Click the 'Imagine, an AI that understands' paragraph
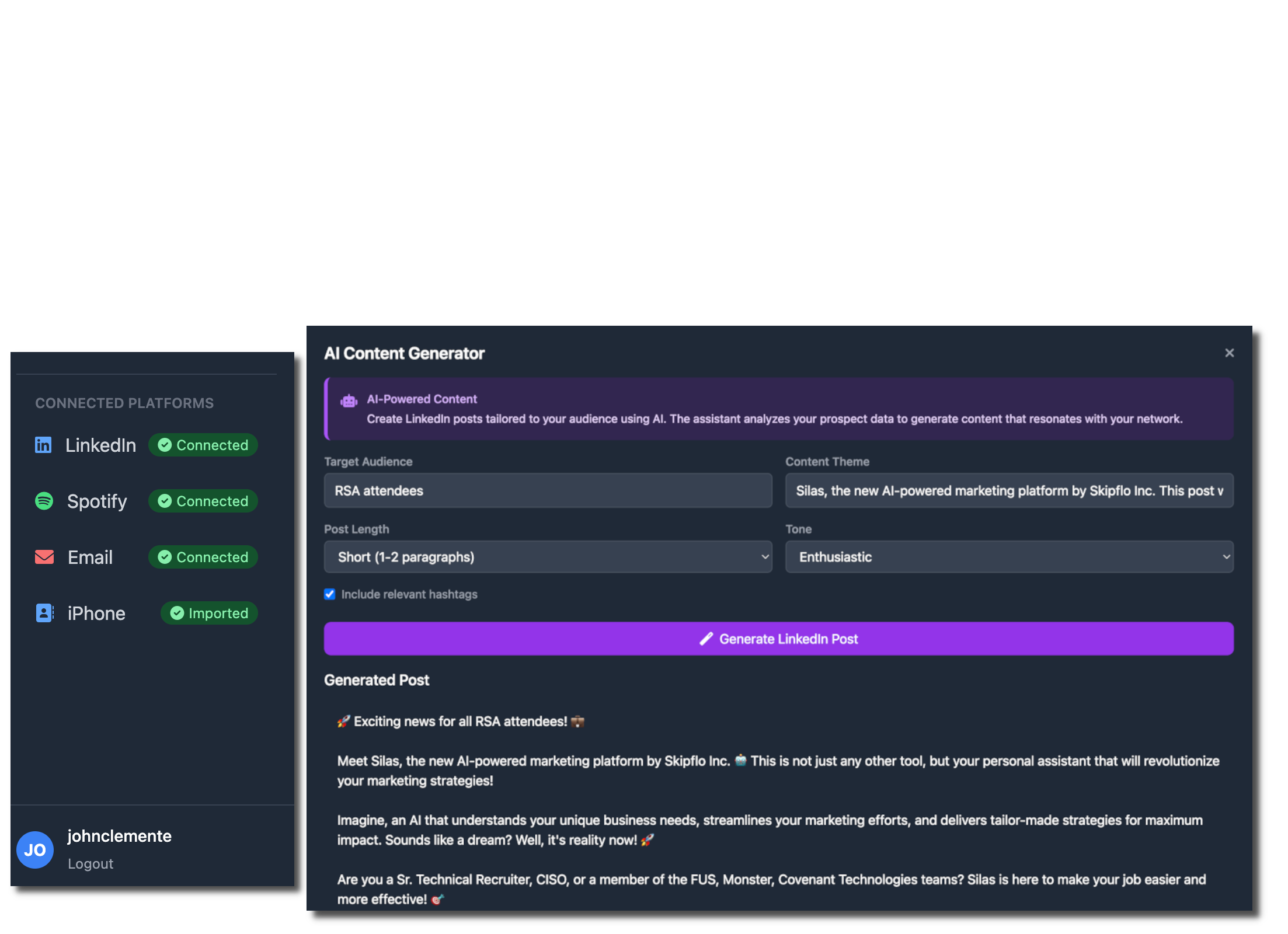1288x934 pixels. [770, 830]
